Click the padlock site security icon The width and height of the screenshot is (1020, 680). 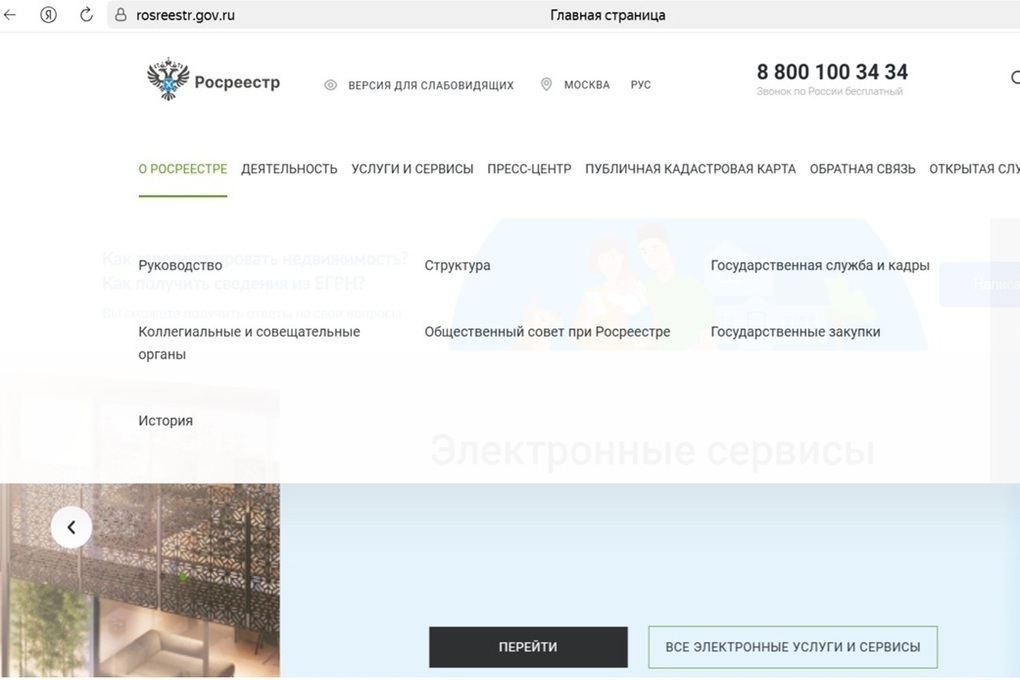121,15
